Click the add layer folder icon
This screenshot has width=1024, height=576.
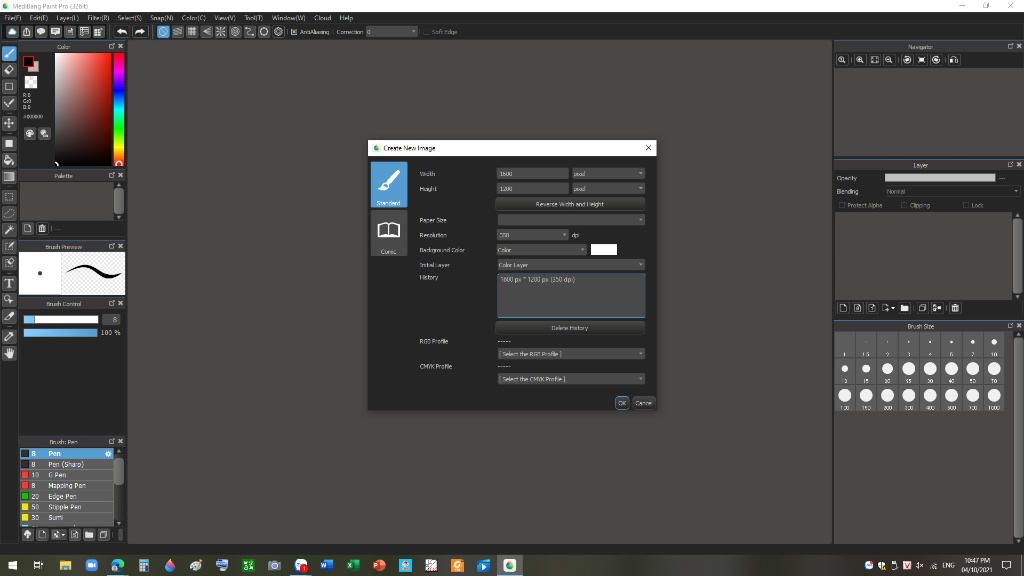(904, 308)
